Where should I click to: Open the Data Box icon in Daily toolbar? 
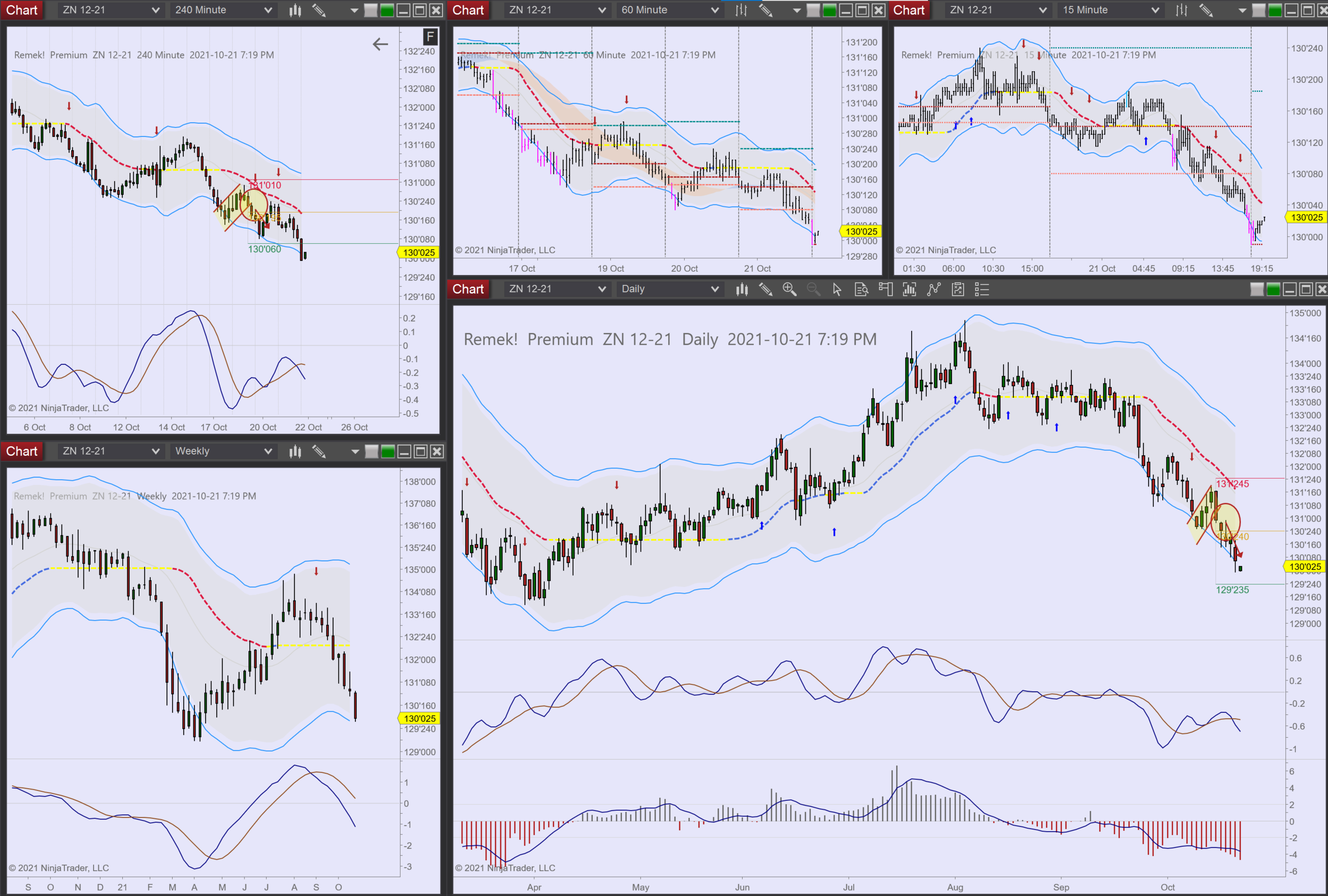click(861, 289)
